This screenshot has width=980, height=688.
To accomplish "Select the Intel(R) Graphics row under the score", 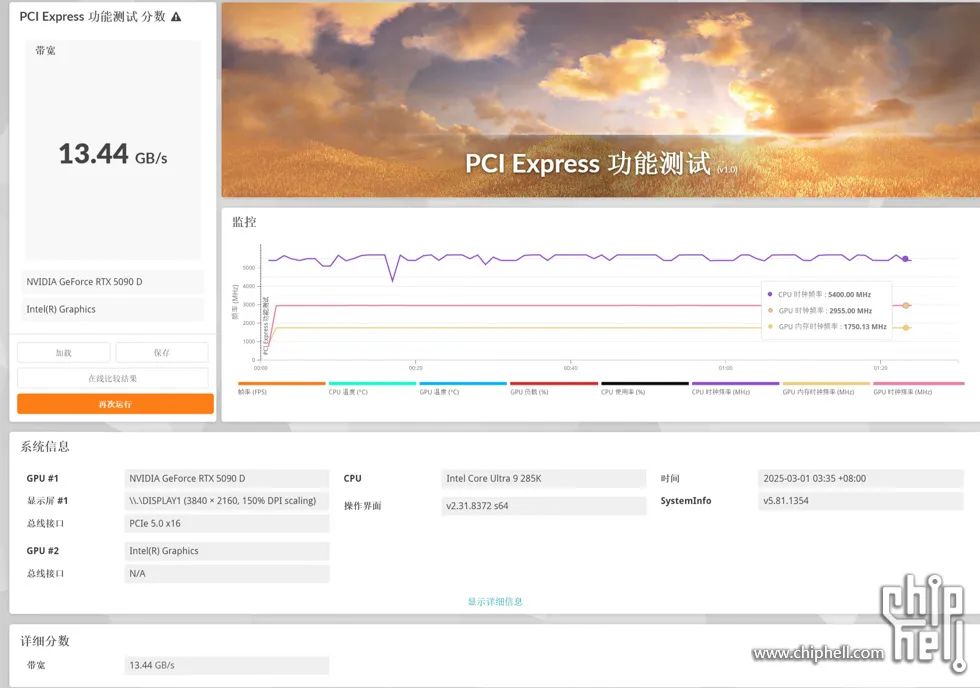I will pyautogui.click(x=114, y=309).
